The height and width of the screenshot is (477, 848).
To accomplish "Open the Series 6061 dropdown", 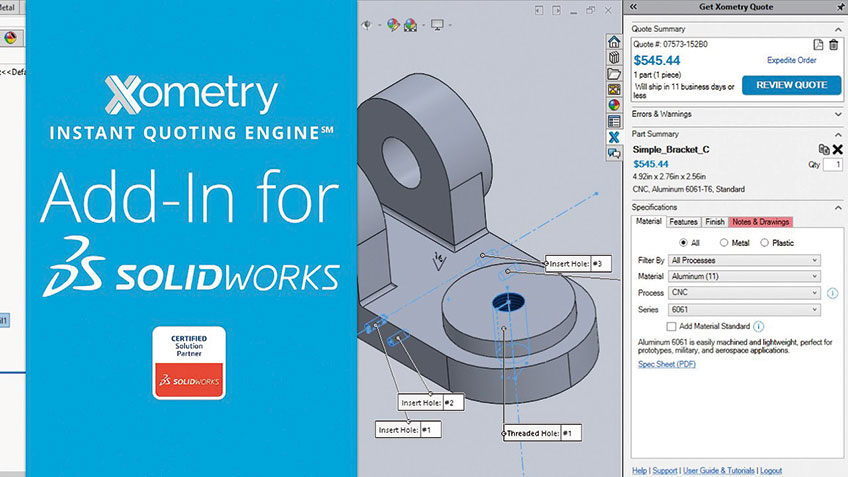I will tap(744, 310).
